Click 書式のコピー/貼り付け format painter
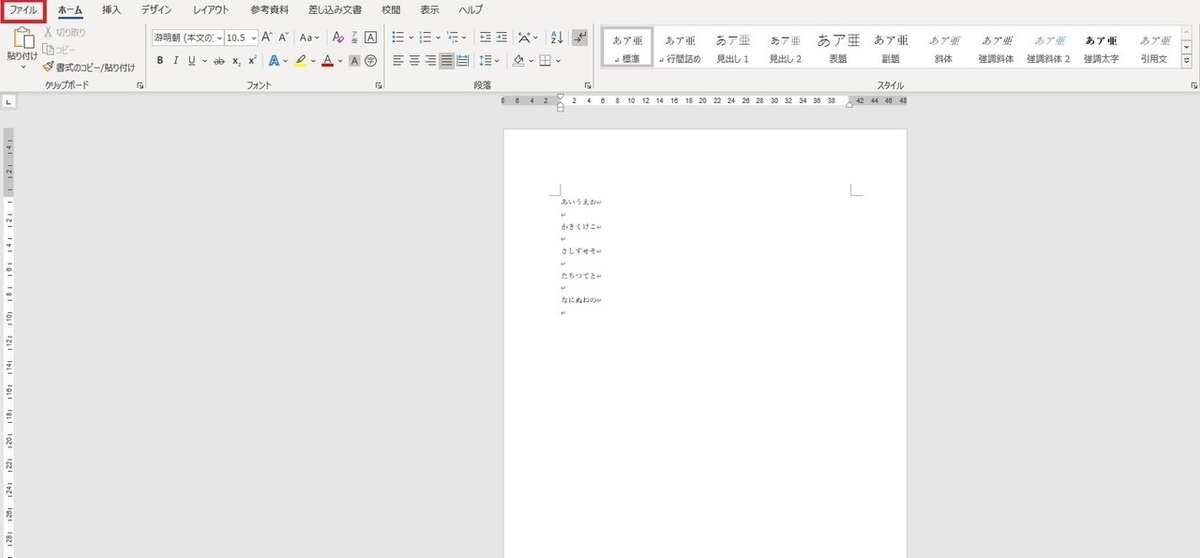The height and width of the screenshot is (558, 1200). 89,67
